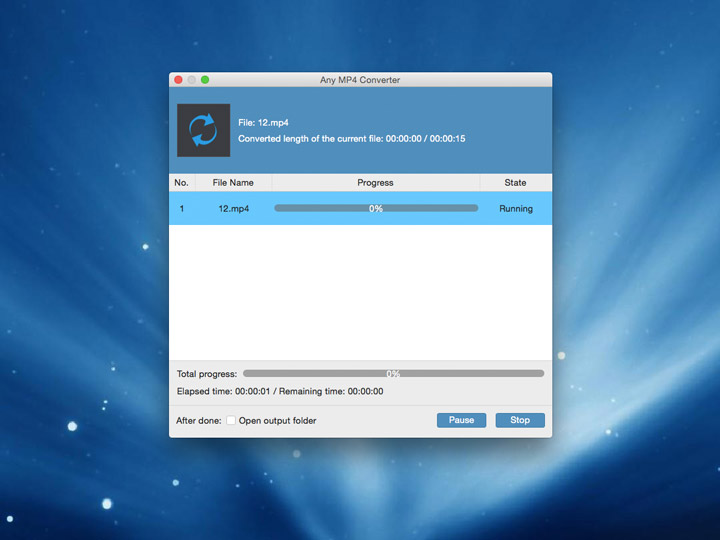Click the File: 12.mp4 header text

(263, 123)
